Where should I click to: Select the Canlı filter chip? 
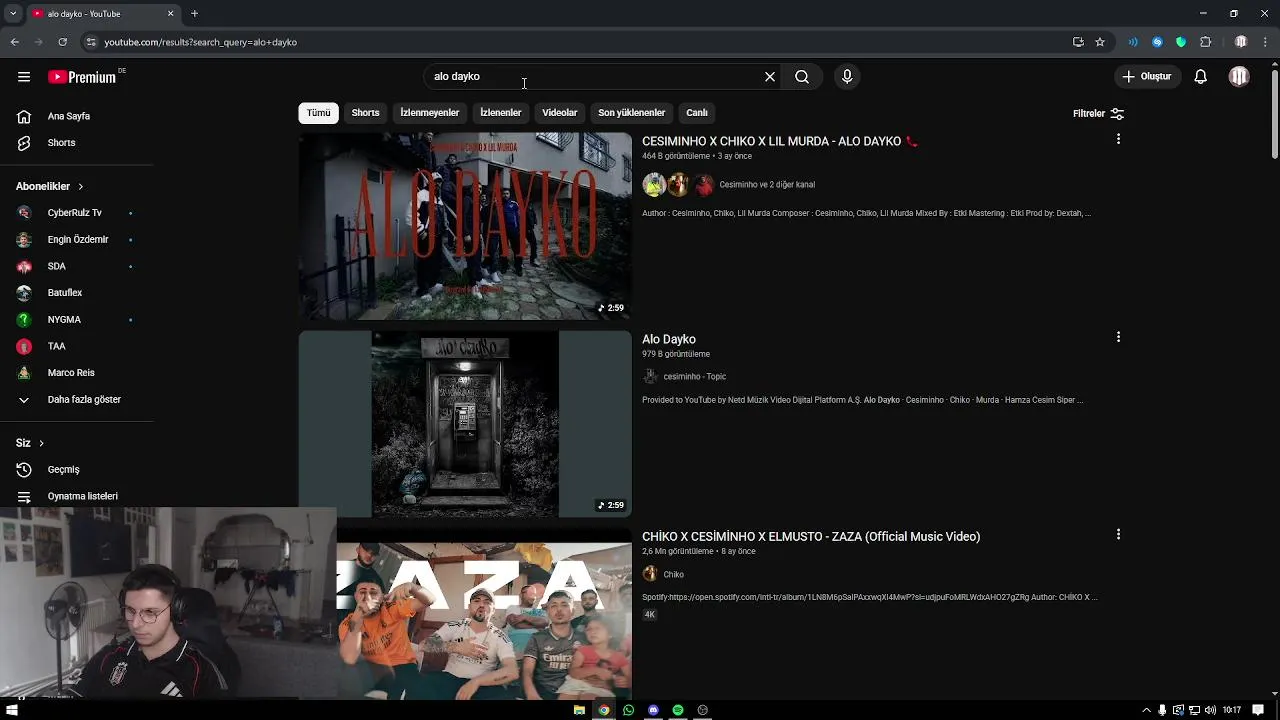pyautogui.click(x=697, y=113)
